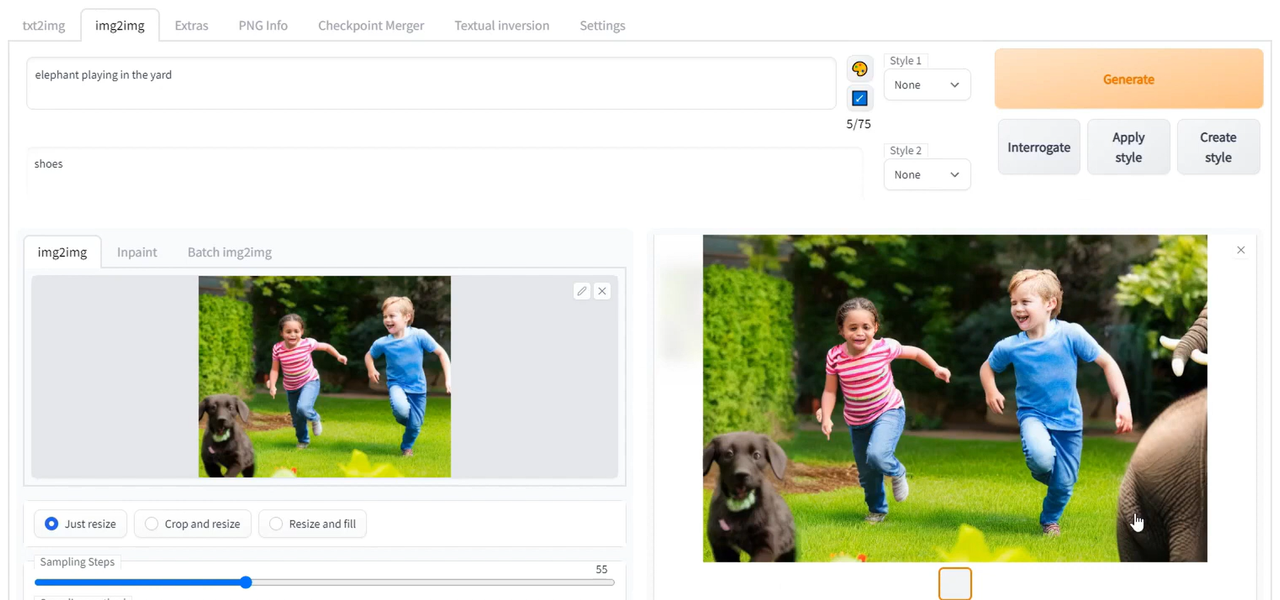Click the blue checkmark icon below palette
The height and width of the screenshot is (600, 1280).
click(859, 98)
